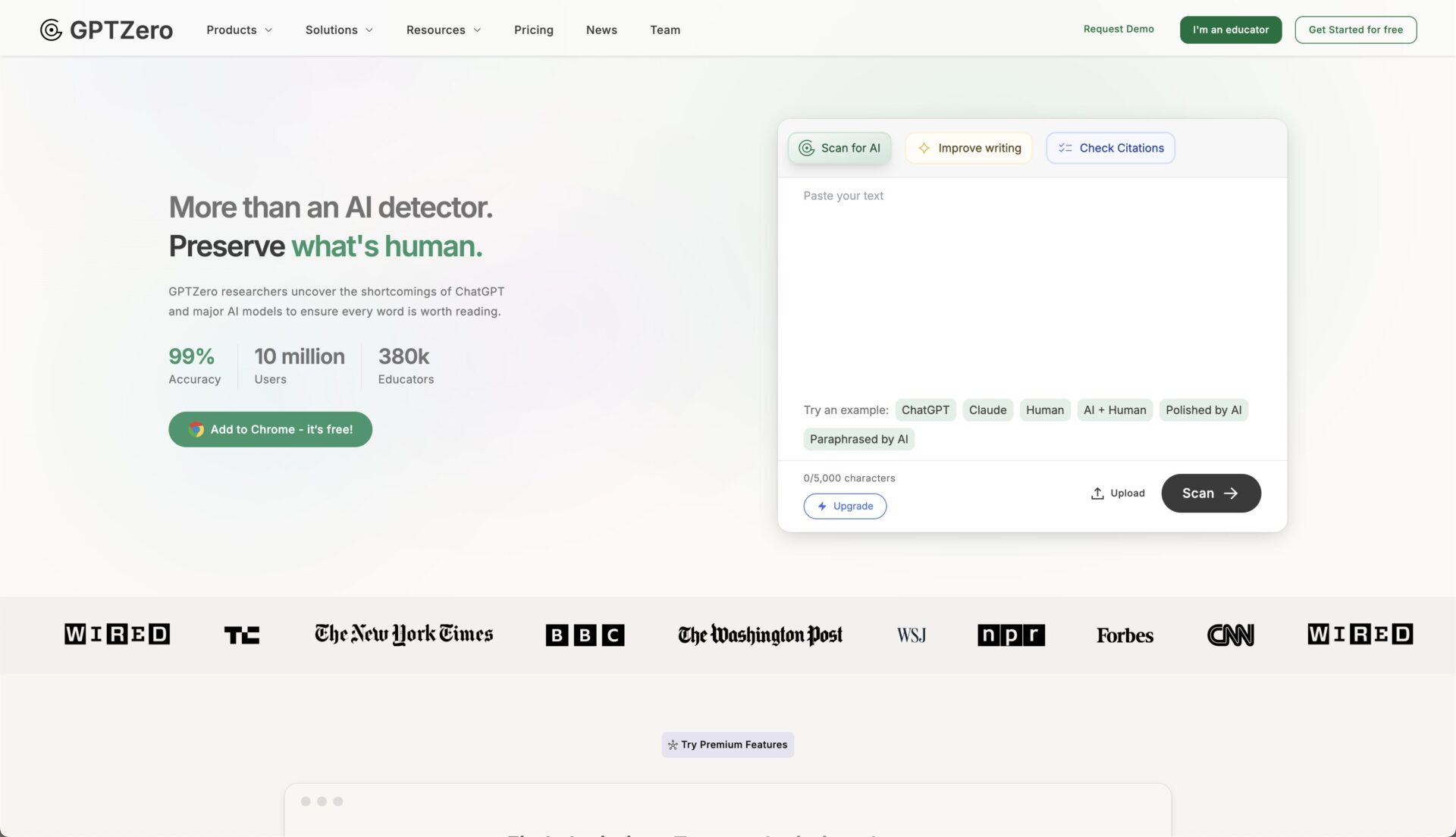Expand the Products dropdown menu
The image size is (1456, 837).
(x=239, y=30)
